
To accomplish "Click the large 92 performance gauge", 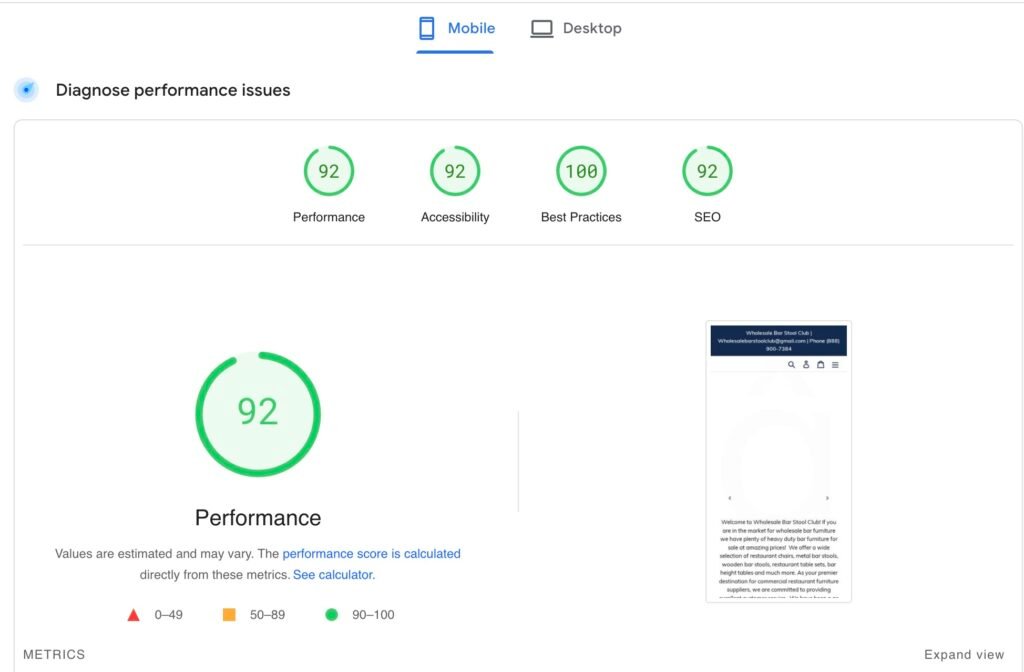I will (258, 413).
